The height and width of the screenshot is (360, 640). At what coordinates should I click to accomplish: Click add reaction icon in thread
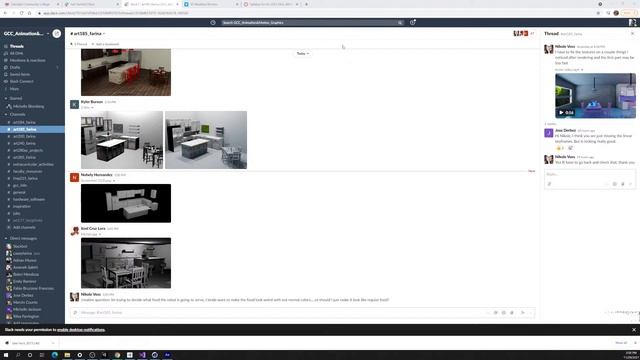tap(570, 148)
